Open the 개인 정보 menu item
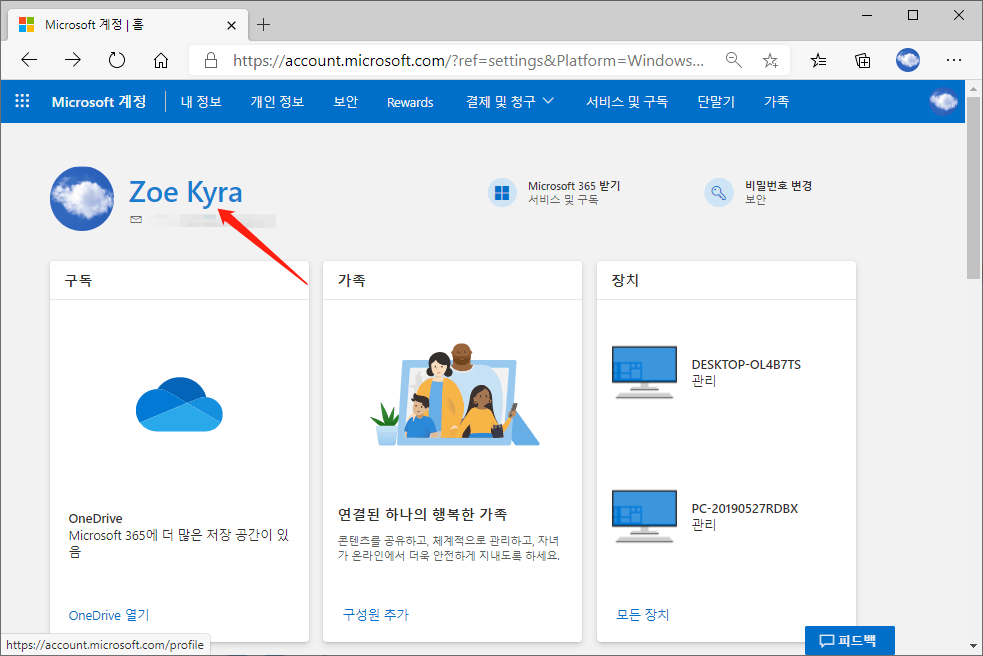This screenshot has height=656, width=983. click(x=277, y=102)
